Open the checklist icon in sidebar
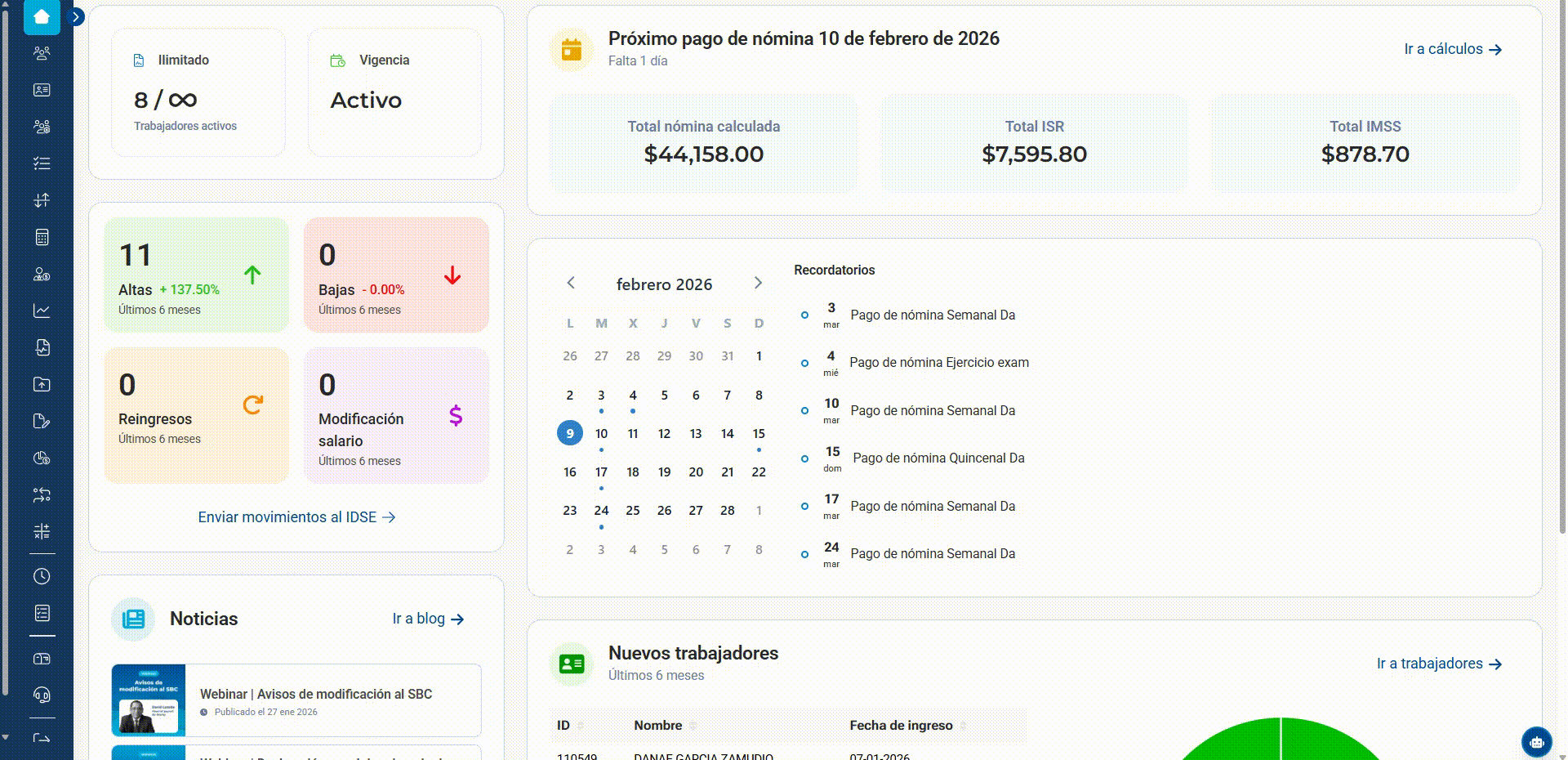 [42, 163]
